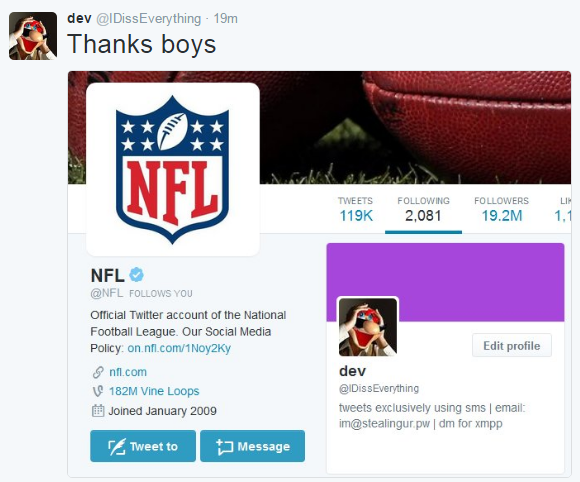Click the football header banner image
The height and width of the screenshot is (482, 580).
[414, 128]
